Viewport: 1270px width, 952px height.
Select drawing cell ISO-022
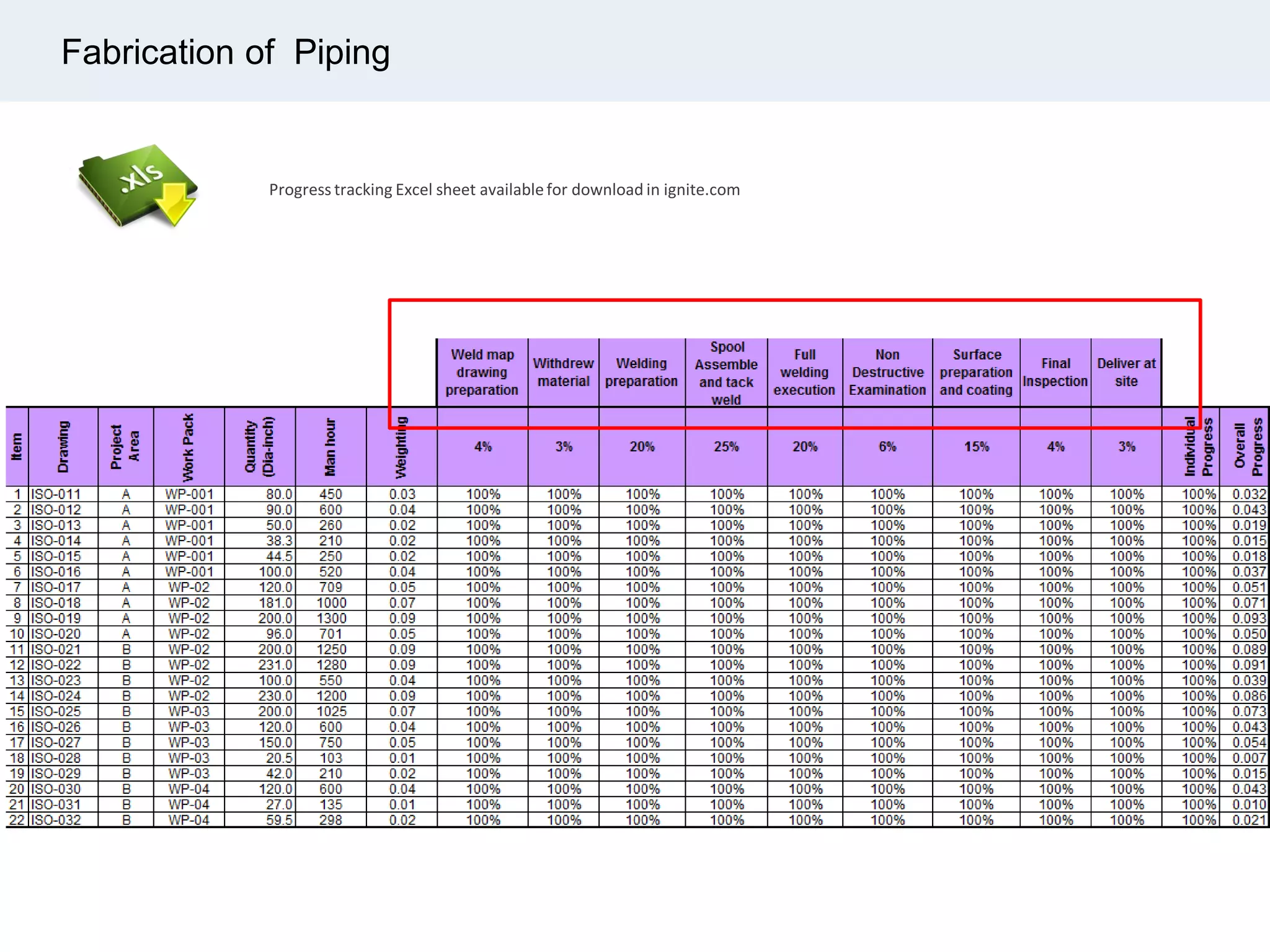coord(63,665)
